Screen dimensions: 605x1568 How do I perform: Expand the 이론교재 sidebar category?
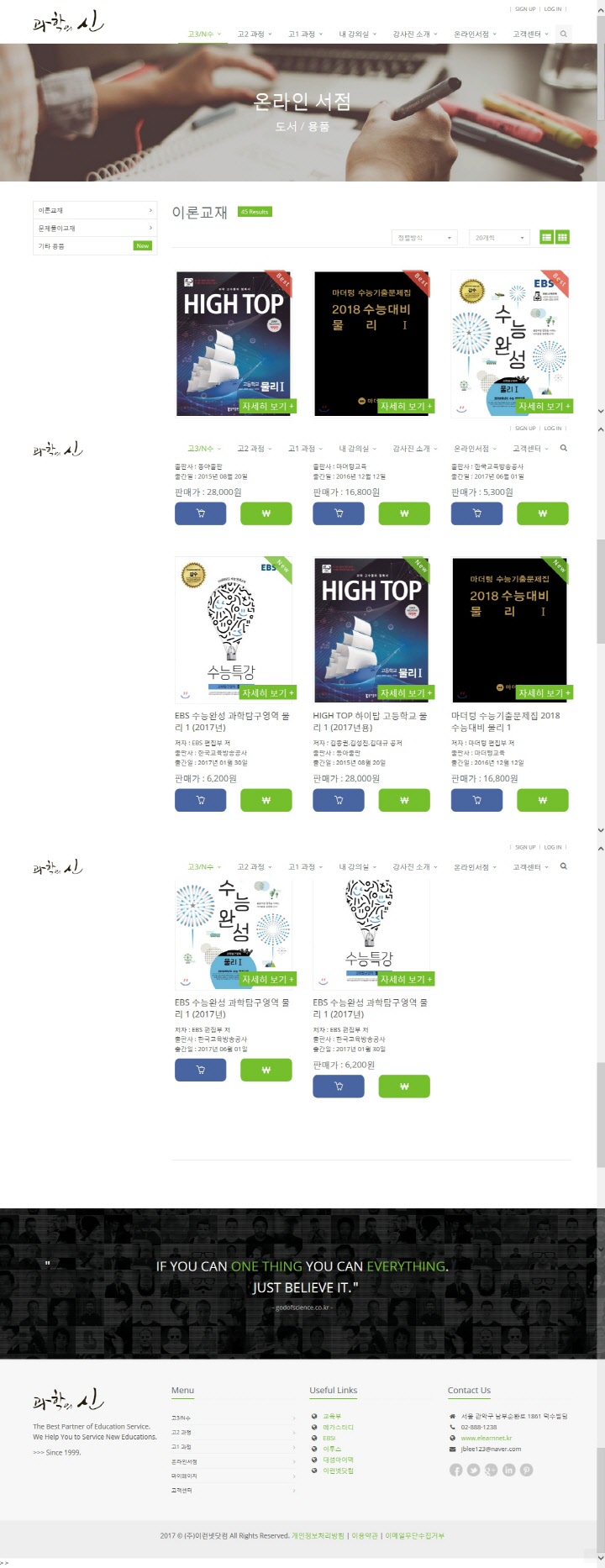[95, 210]
